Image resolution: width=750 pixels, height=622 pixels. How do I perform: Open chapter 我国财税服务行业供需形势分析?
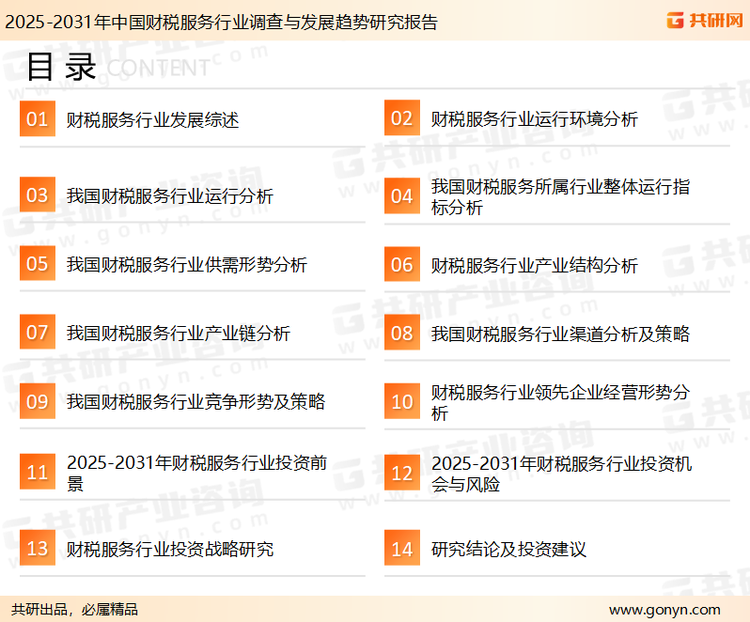point(187,264)
